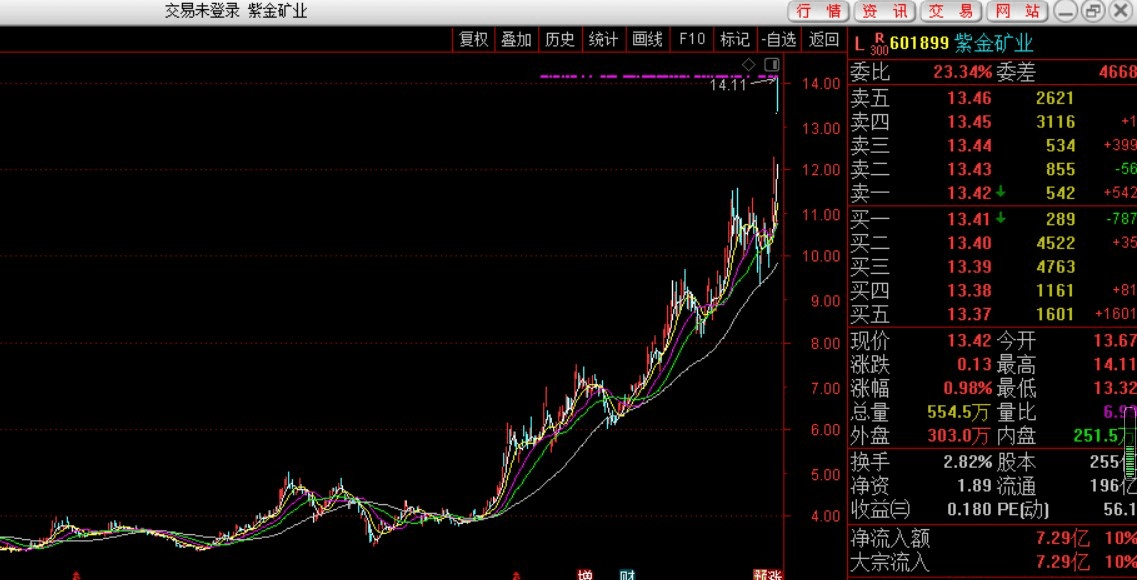Click the 返回 back button
This screenshot has width=1137, height=580.
824,39
